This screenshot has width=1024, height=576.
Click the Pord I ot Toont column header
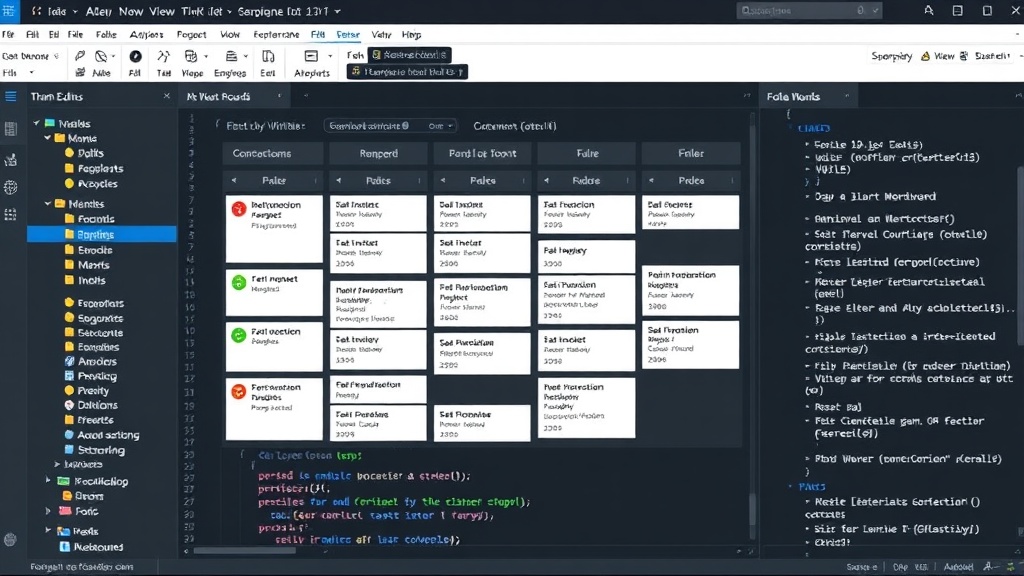pyautogui.click(x=482, y=153)
